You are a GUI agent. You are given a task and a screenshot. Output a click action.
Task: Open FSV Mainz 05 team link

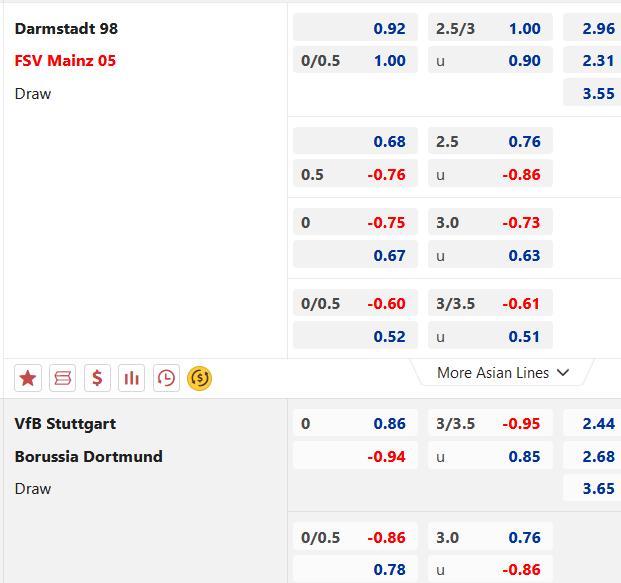point(65,61)
